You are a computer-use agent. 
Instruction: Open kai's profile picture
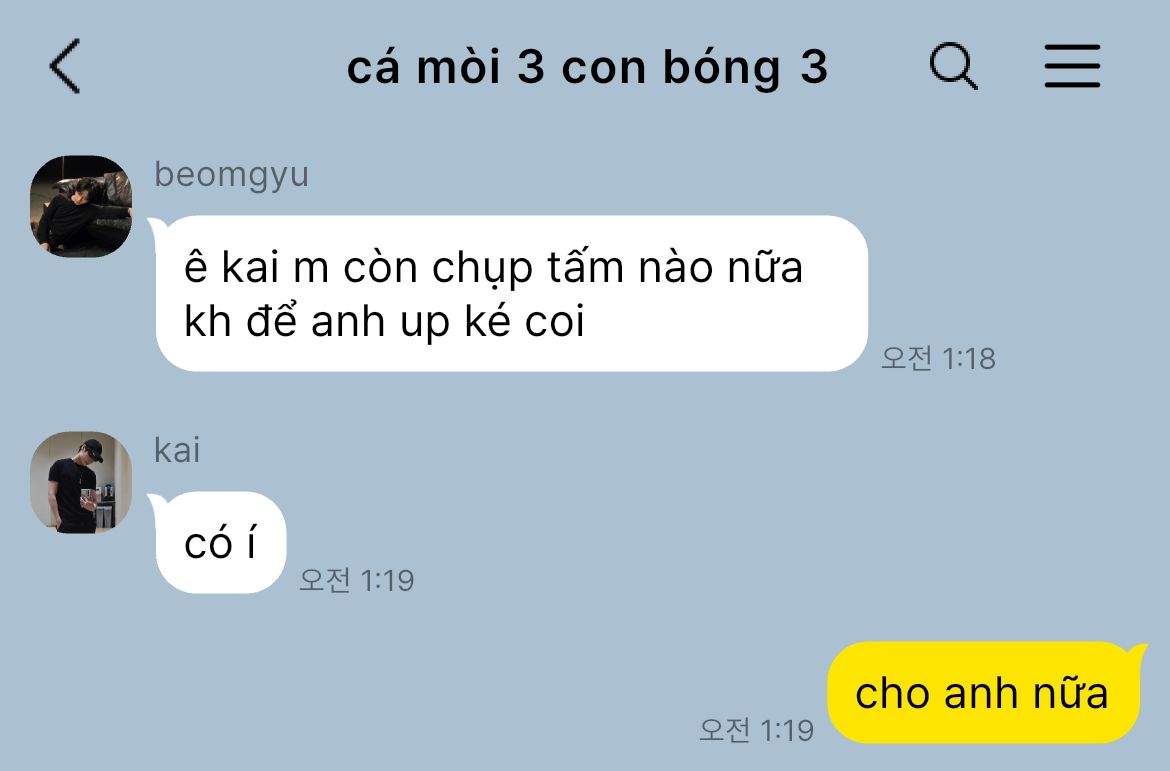81,482
